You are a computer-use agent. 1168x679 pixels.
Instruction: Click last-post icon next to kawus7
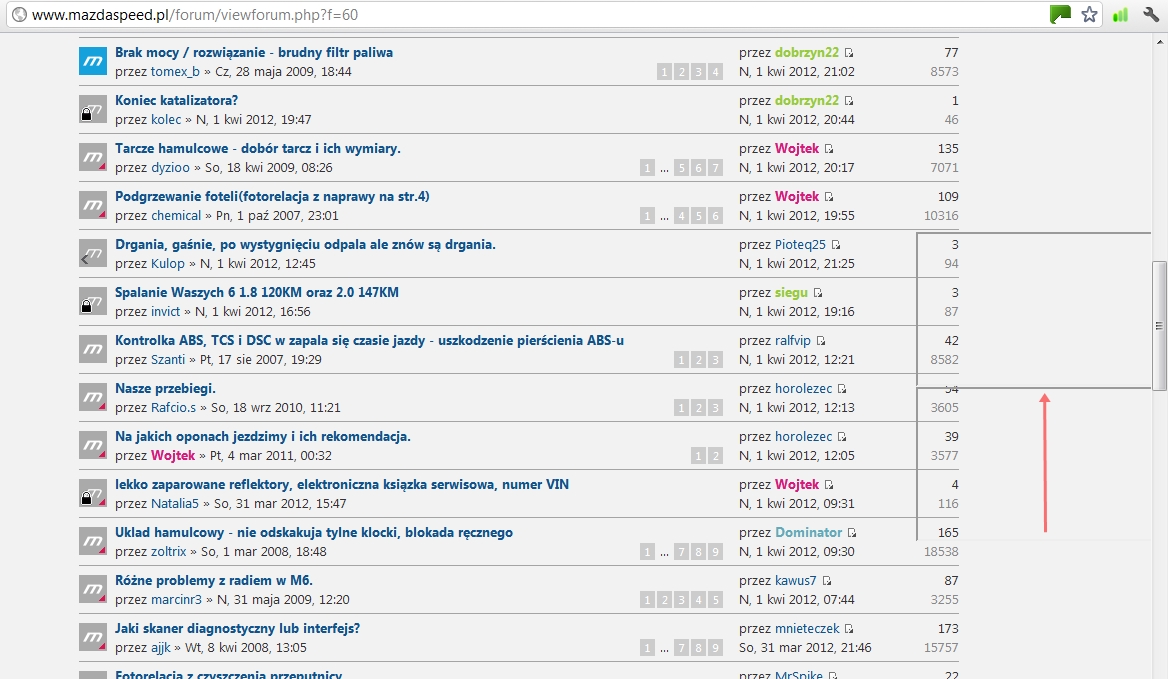click(x=826, y=581)
